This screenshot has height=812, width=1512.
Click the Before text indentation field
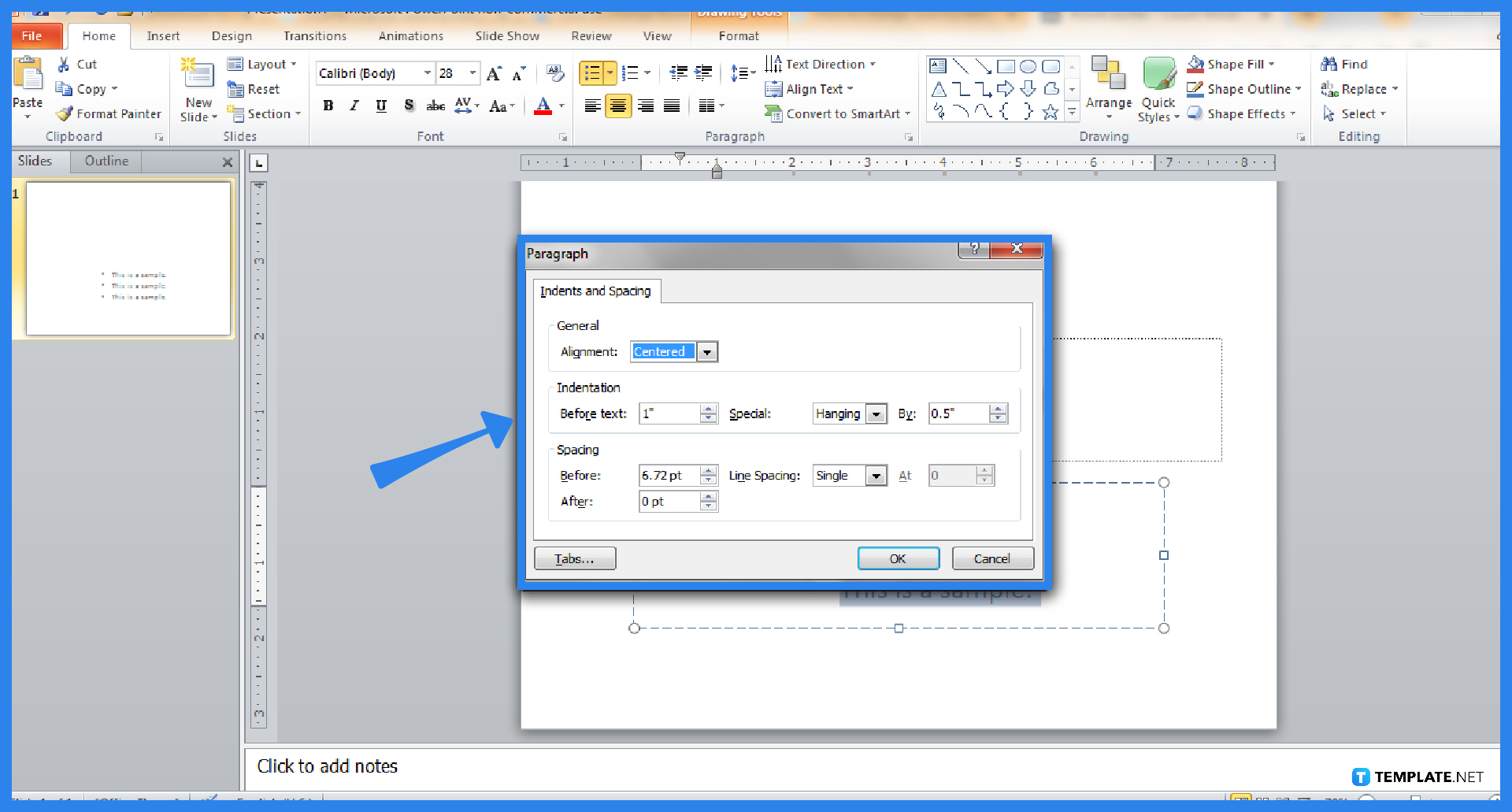[x=669, y=414]
